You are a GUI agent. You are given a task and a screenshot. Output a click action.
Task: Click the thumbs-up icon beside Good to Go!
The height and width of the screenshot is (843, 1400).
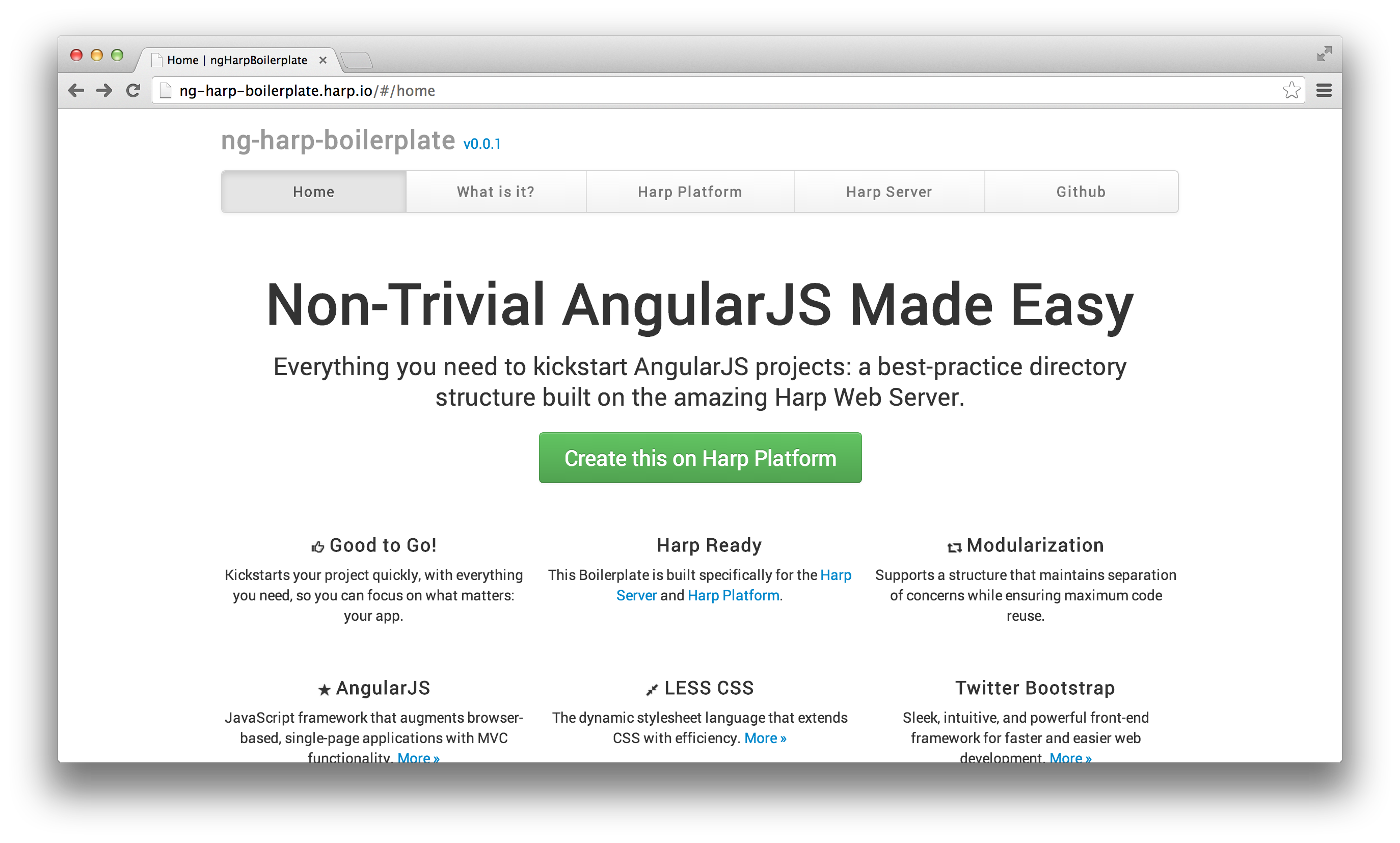317,546
